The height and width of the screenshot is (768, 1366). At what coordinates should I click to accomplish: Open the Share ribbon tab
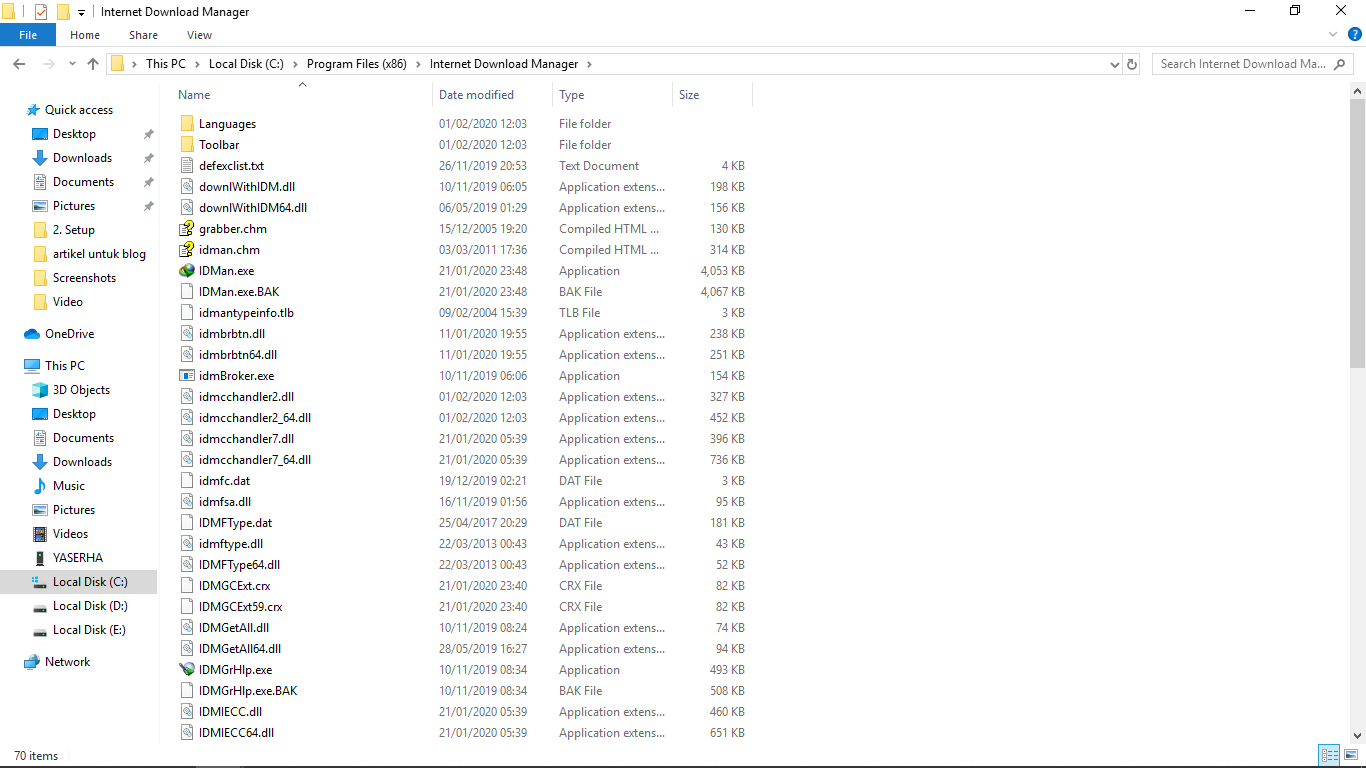pyautogui.click(x=143, y=35)
